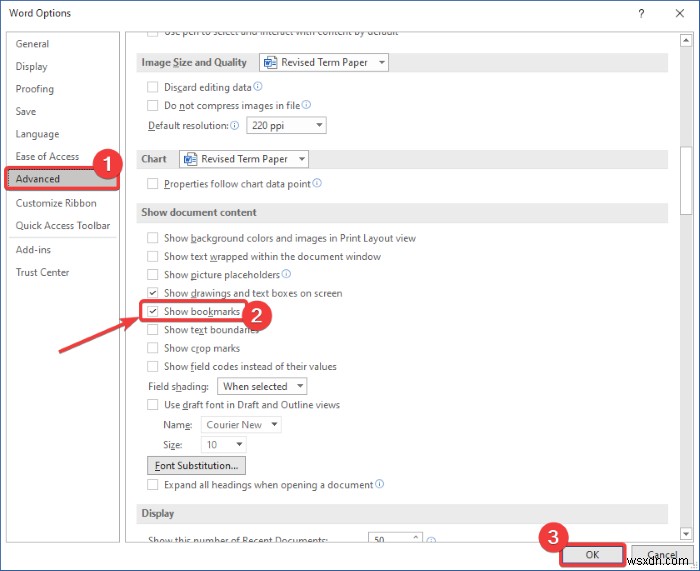
Task: Select General options category
Action: click(32, 44)
